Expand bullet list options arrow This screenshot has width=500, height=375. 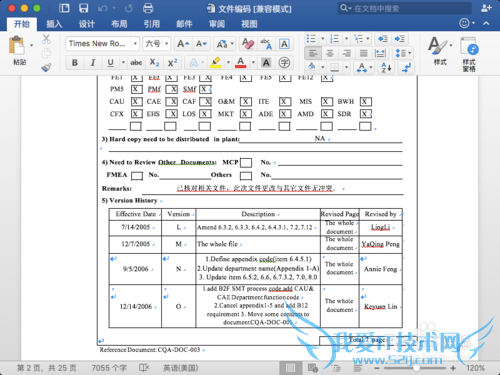pos(322,39)
